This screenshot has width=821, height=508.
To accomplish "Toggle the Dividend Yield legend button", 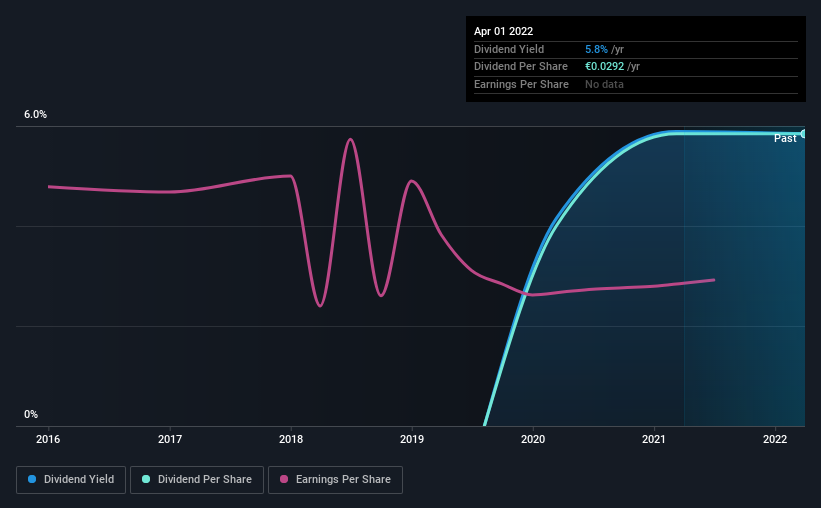I will click(71, 480).
